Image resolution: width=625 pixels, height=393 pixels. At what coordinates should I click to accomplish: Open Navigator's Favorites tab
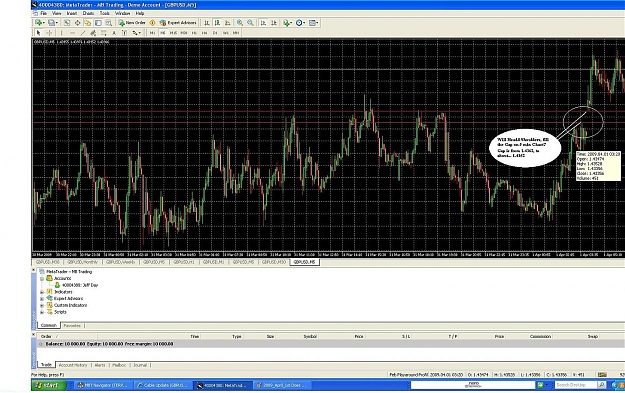[x=72, y=326]
